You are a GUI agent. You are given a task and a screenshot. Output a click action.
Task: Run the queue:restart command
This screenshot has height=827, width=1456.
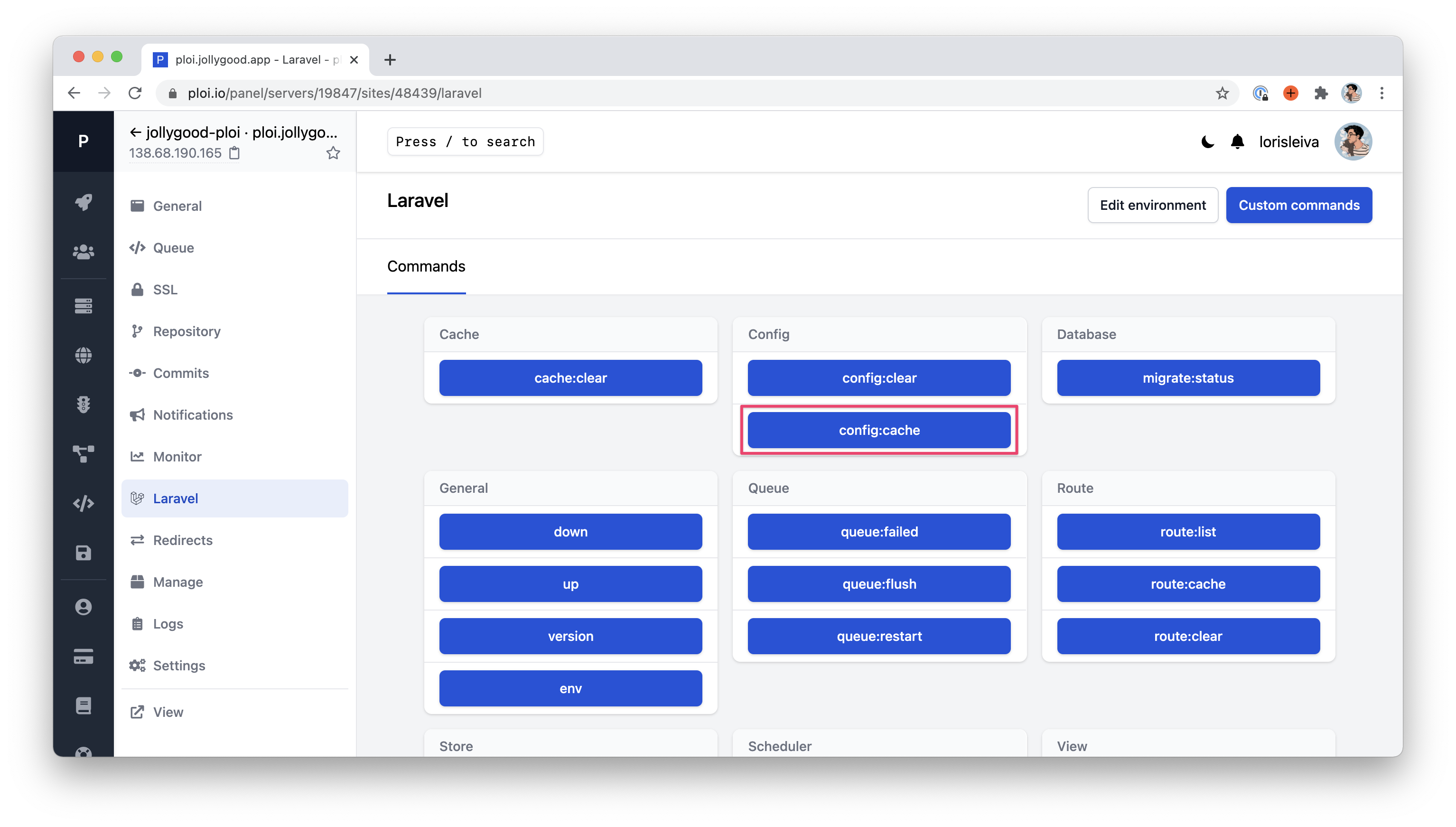[879, 636]
